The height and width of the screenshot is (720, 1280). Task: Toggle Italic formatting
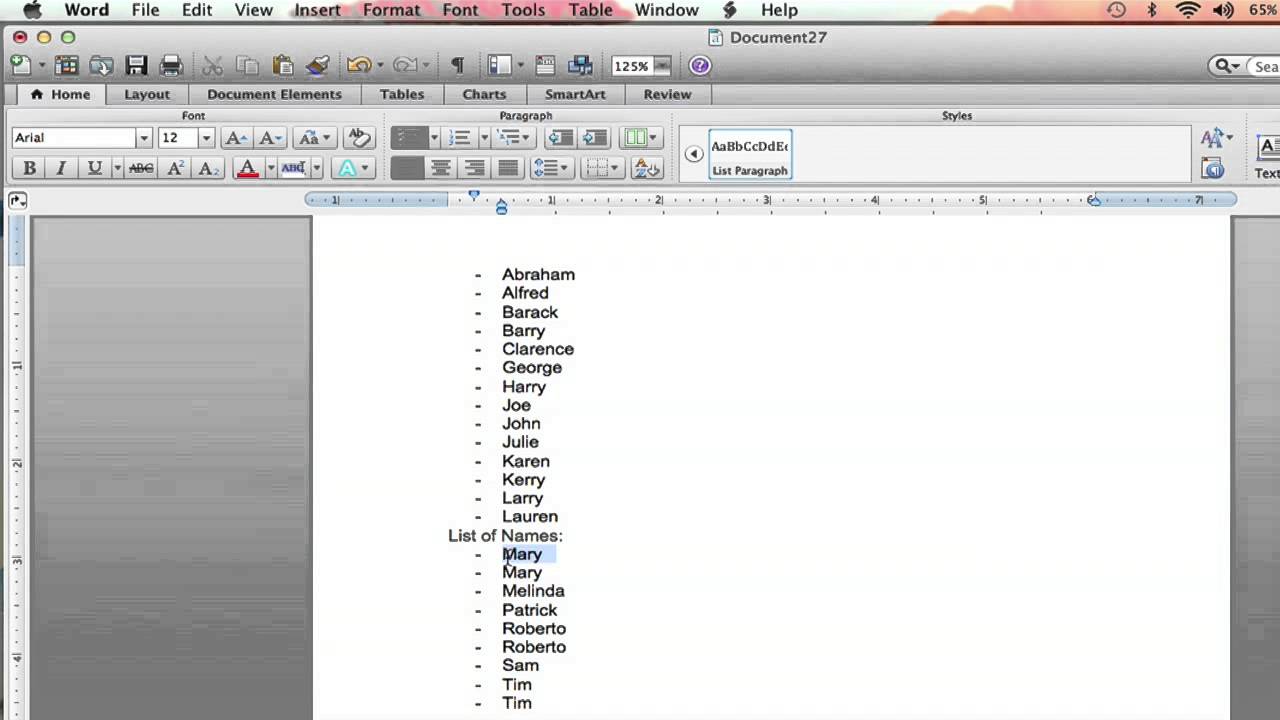61,168
